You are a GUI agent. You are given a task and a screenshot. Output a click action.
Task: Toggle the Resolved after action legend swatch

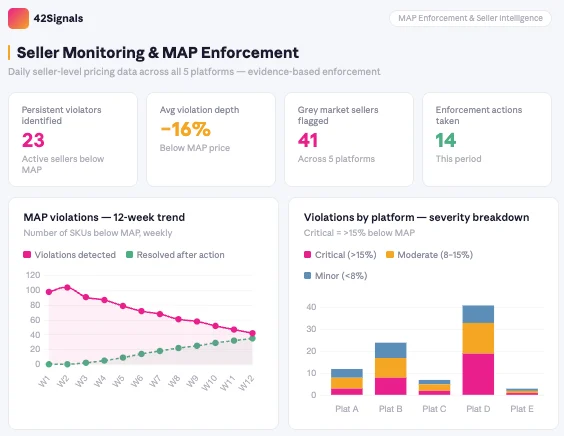point(129,255)
